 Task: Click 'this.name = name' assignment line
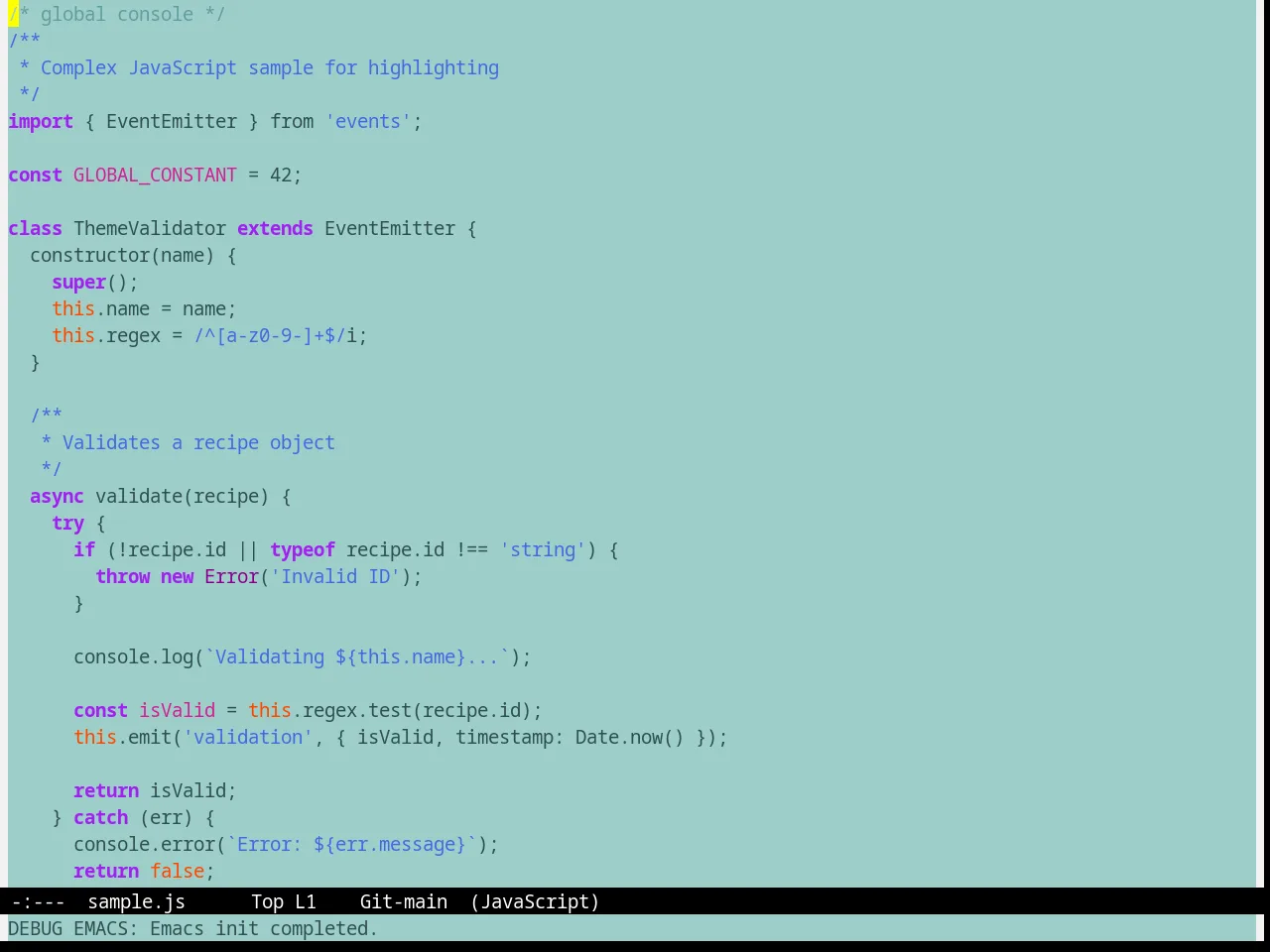(x=144, y=308)
